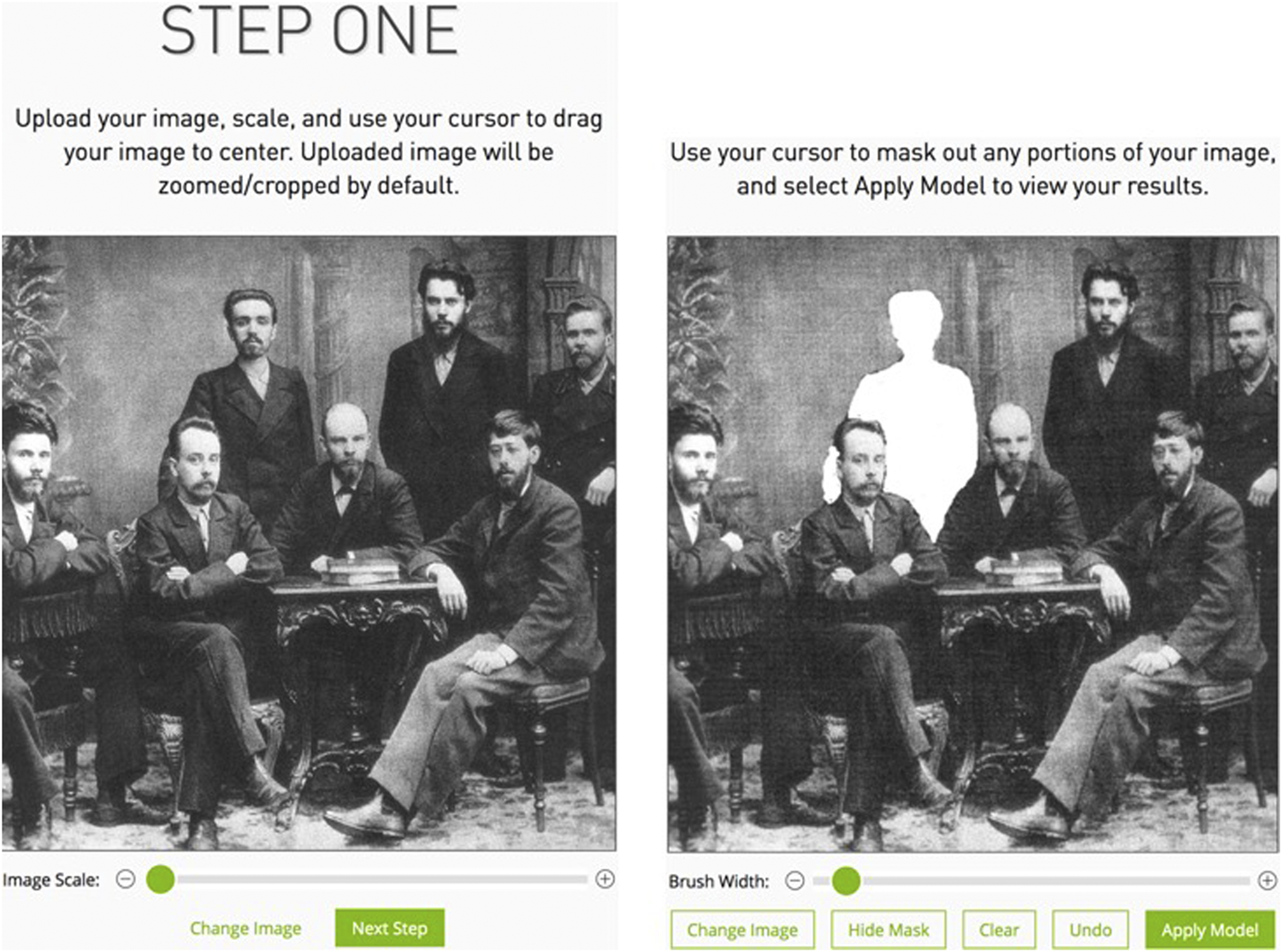Screen dimensions: 1282x952
Task: Click the Brush Width label
Action: click(x=718, y=881)
